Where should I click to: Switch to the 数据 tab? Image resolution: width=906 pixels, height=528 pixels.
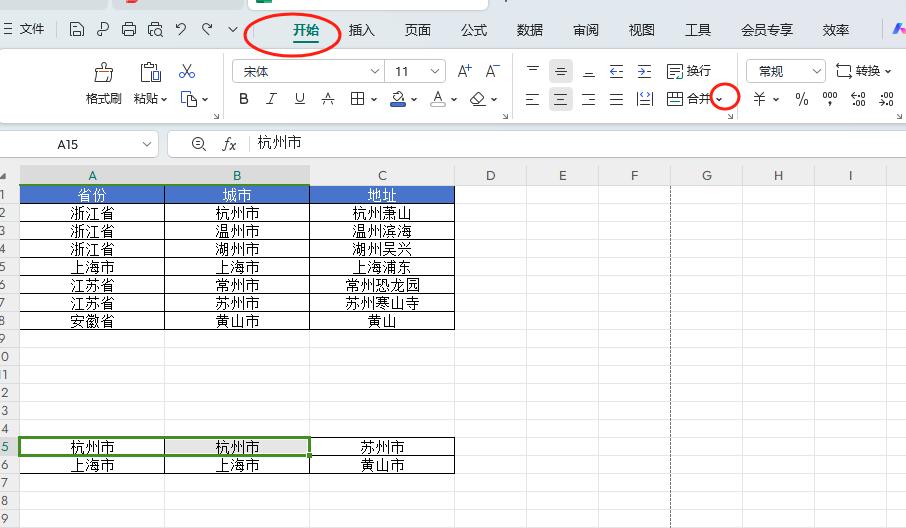point(530,30)
